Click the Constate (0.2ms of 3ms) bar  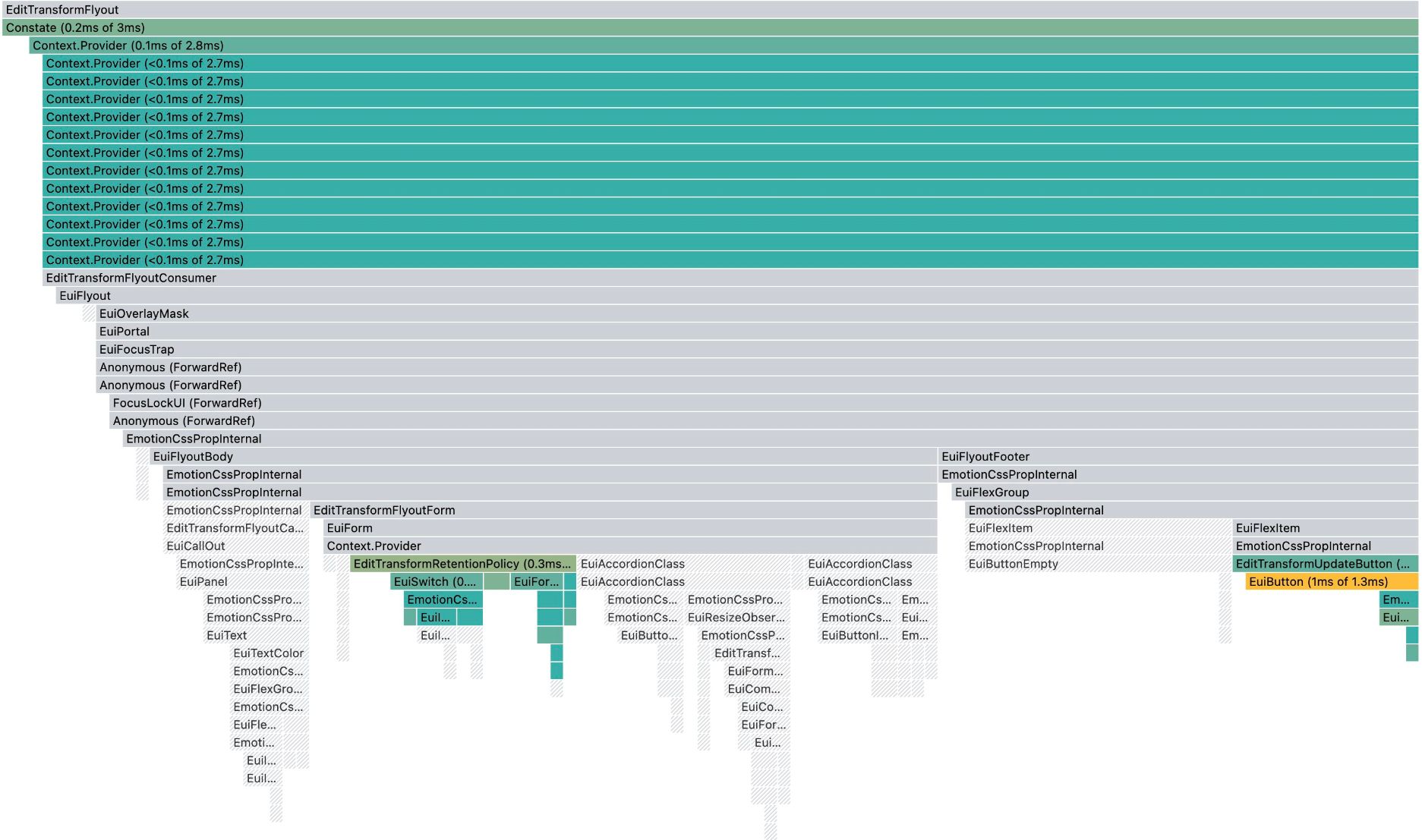click(x=710, y=27)
